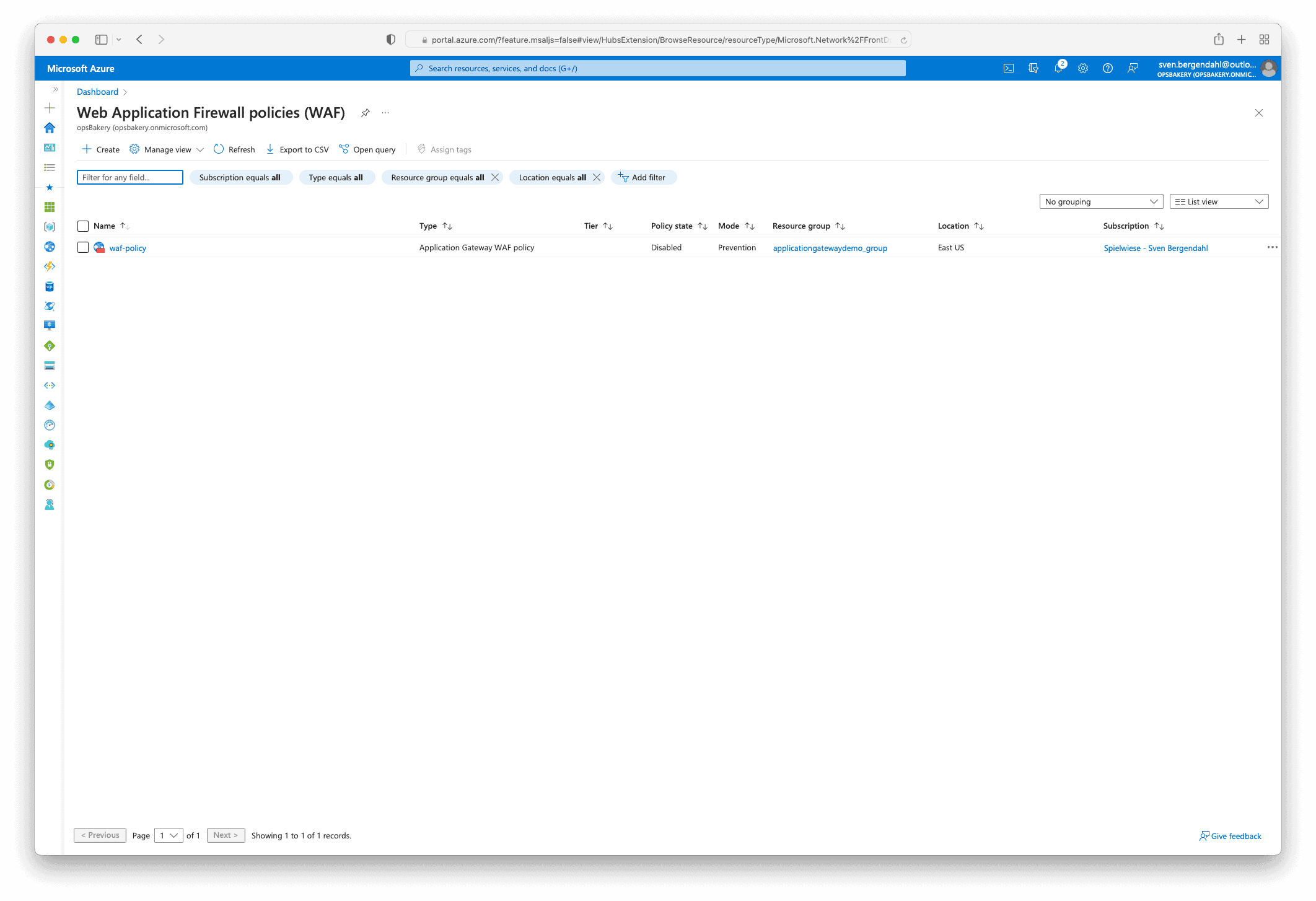Remove the Resource group equals all filter

tap(495, 177)
